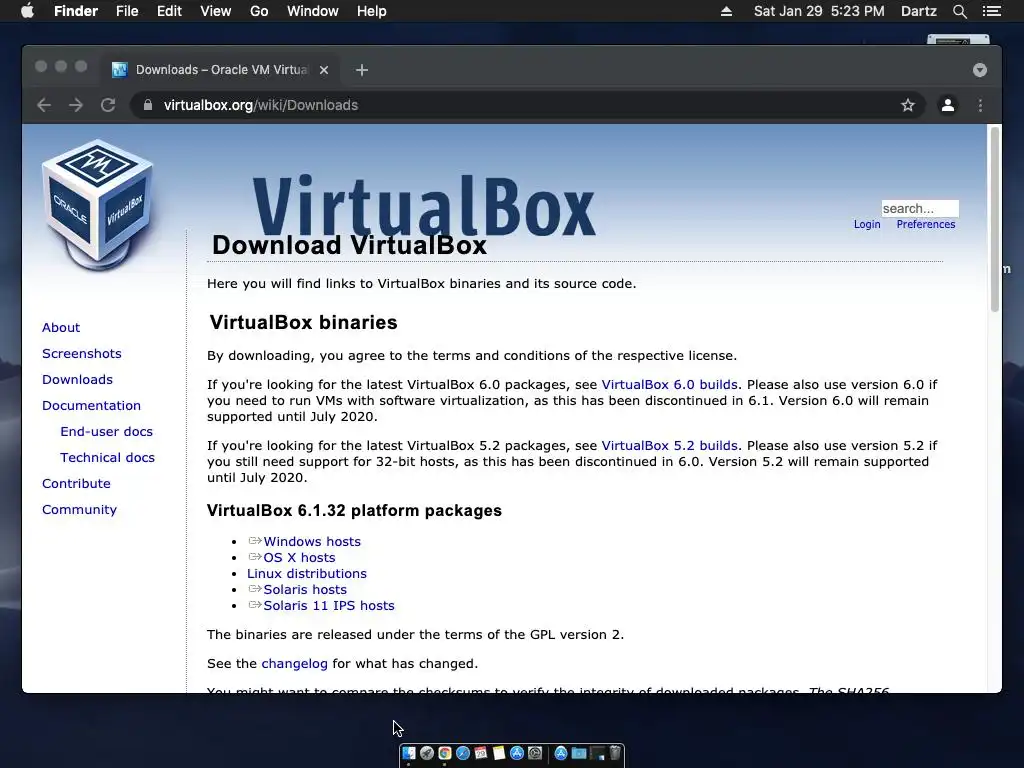Open Downloads in the sidebar
The width and height of the screenshot is (1024, 768).
pyautogui.click(x=77, y=379)
